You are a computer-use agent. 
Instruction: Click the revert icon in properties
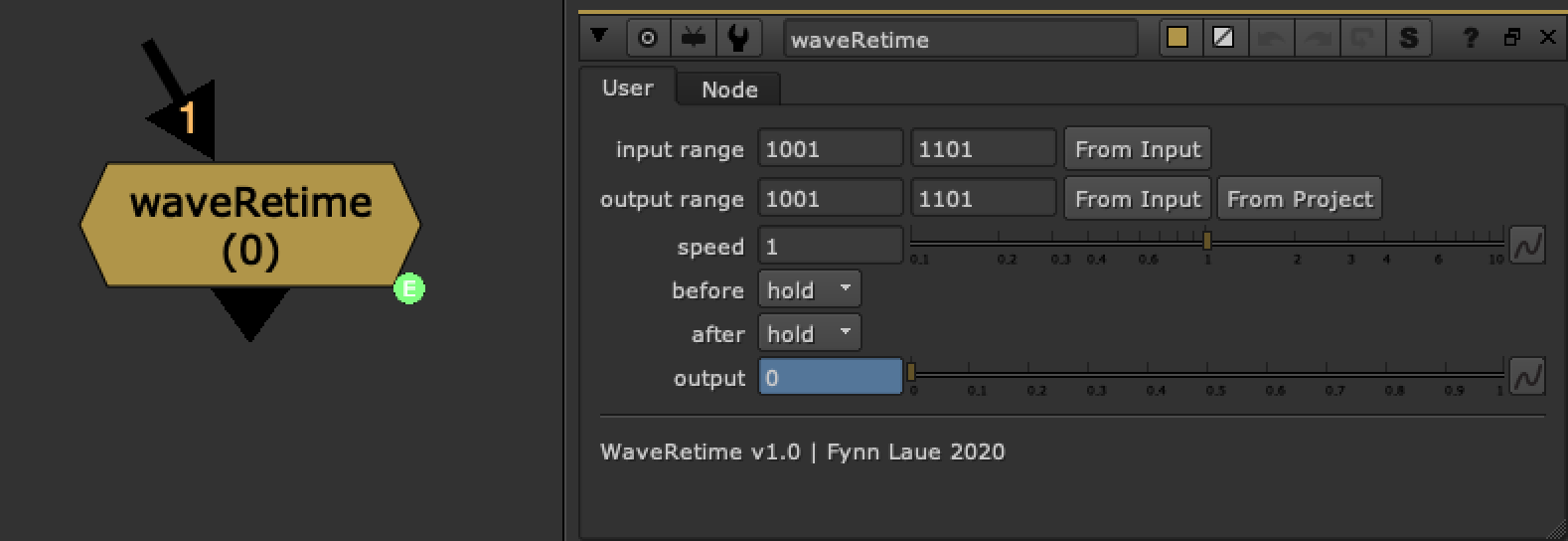[x=1362, y=39]
